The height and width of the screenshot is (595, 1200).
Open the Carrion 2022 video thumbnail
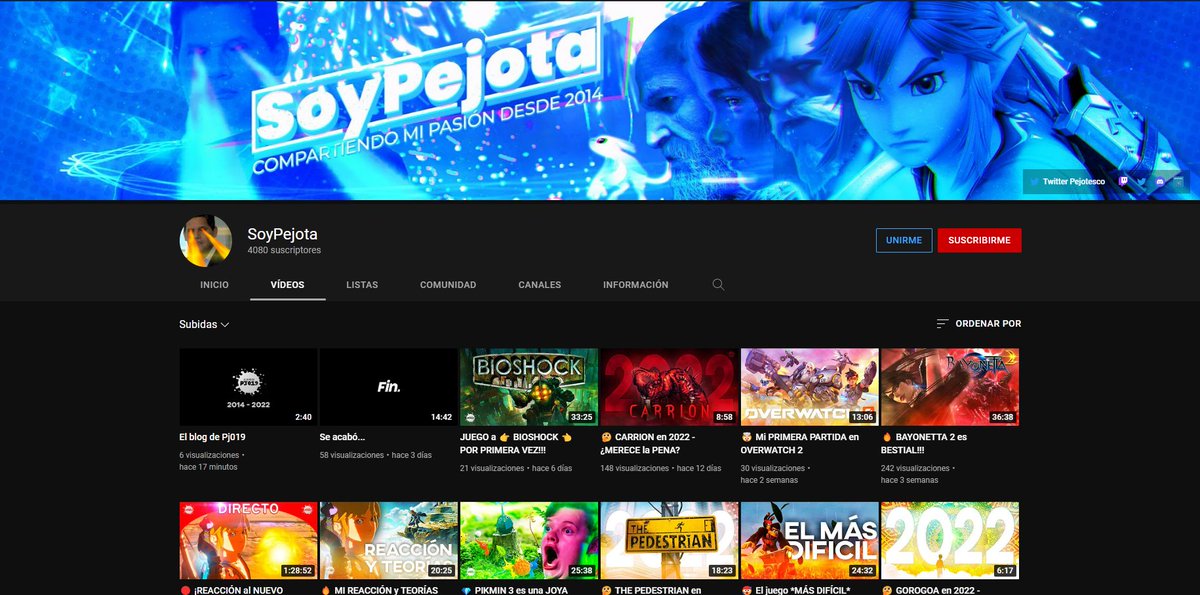pyautogui.click(x=669, y=387)
